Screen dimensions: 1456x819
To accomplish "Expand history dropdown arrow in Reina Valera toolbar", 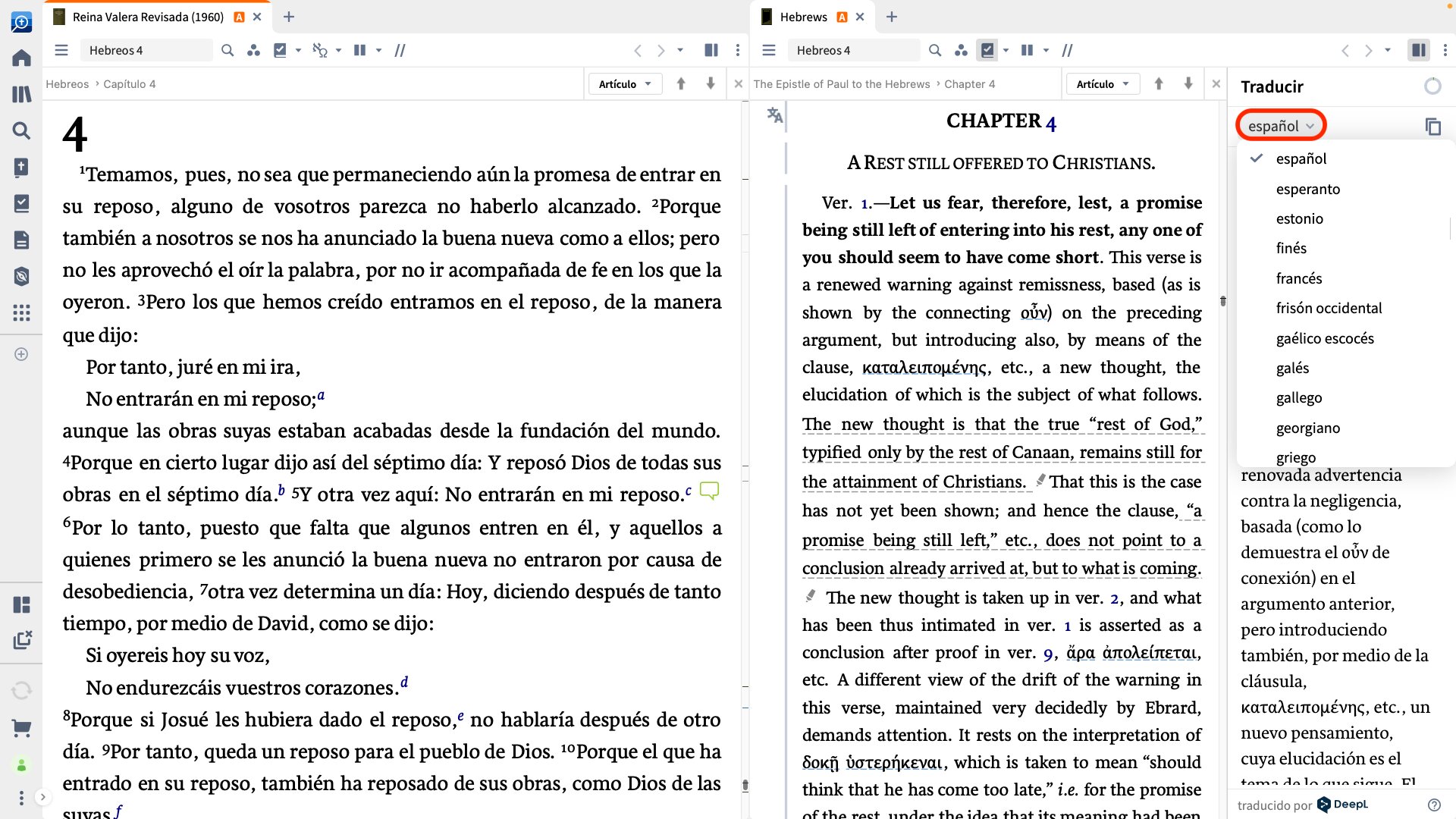I will pos(680,50).
